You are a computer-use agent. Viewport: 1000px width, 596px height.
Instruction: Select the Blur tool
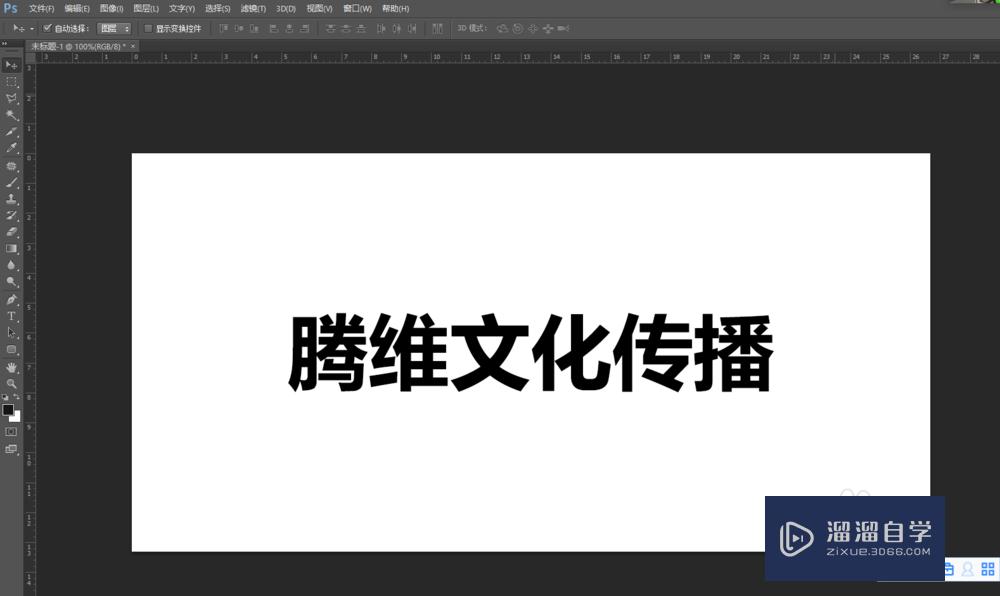click(x=11, y=265)
